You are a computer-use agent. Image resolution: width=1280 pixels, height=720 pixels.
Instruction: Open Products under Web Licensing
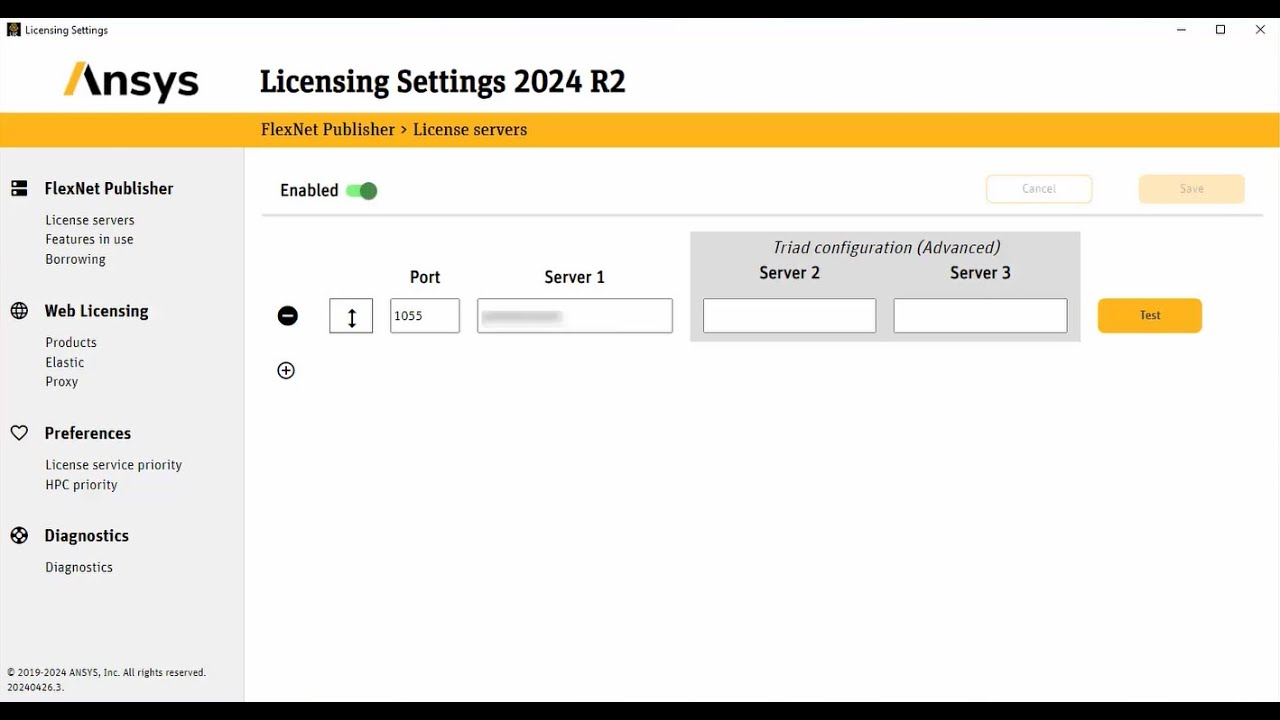click(x=71, y=342)
